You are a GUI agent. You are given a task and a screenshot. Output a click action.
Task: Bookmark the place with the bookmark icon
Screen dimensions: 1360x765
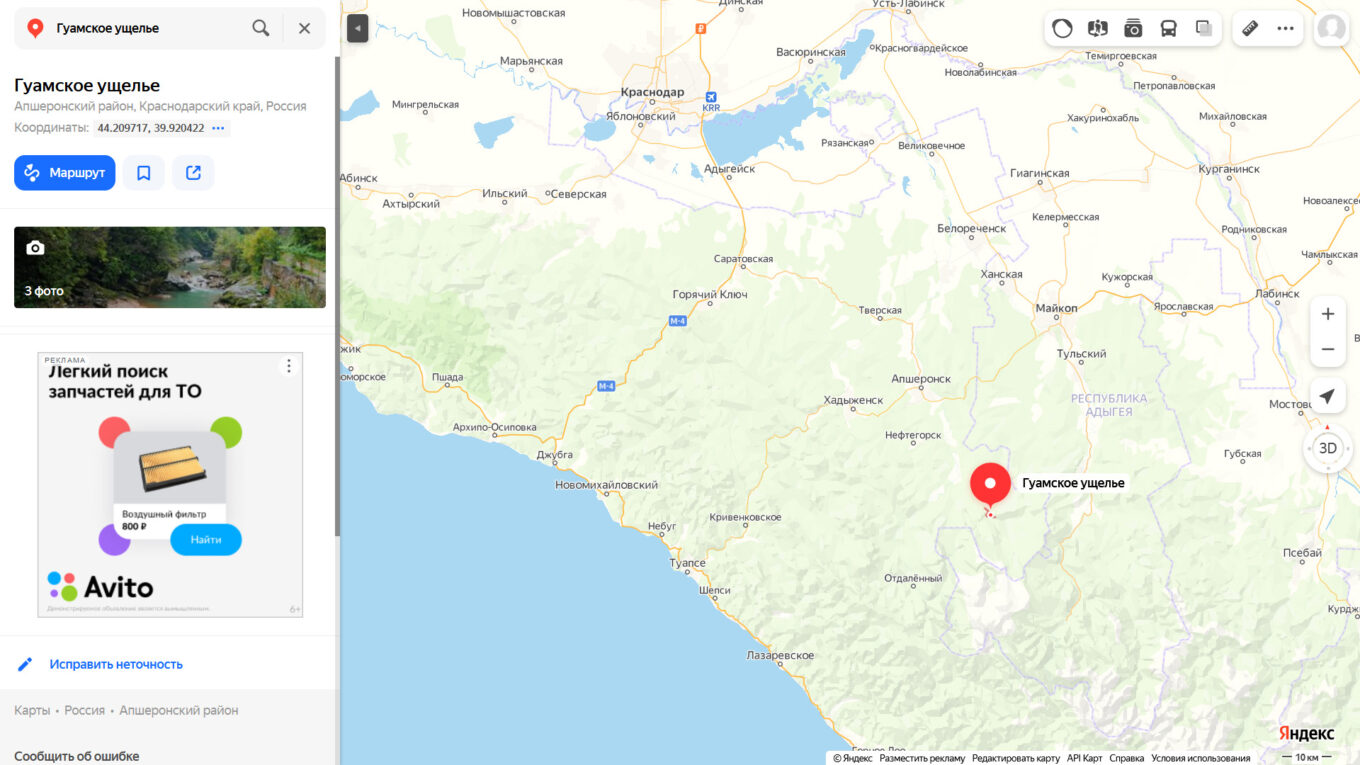pos(144,173)
